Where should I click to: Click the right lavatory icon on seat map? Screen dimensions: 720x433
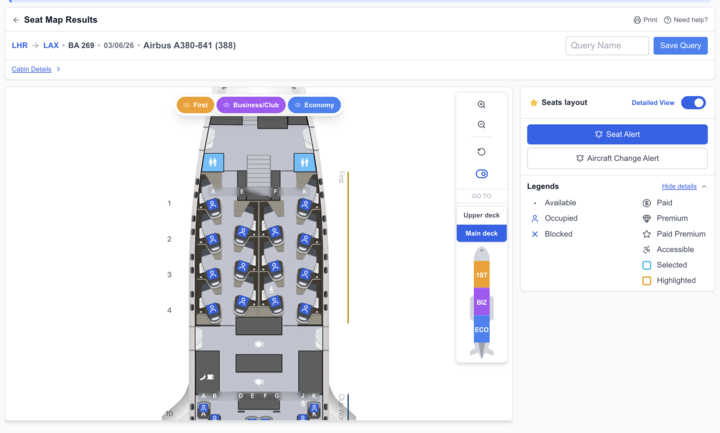pos(304,162)
